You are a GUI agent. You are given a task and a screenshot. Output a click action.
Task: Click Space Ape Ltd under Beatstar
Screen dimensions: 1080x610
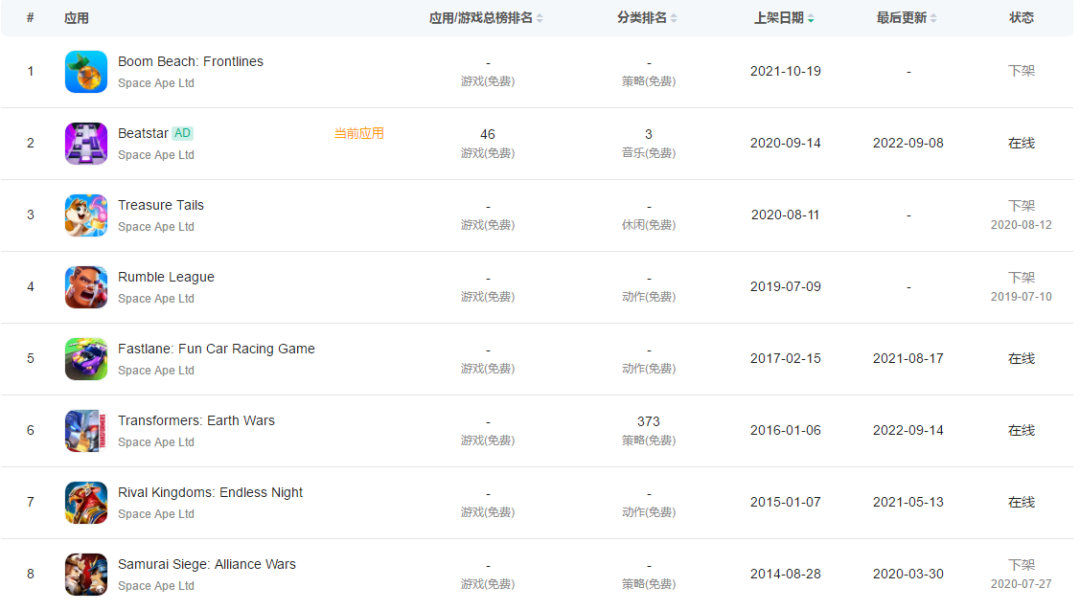click(156, 155)
